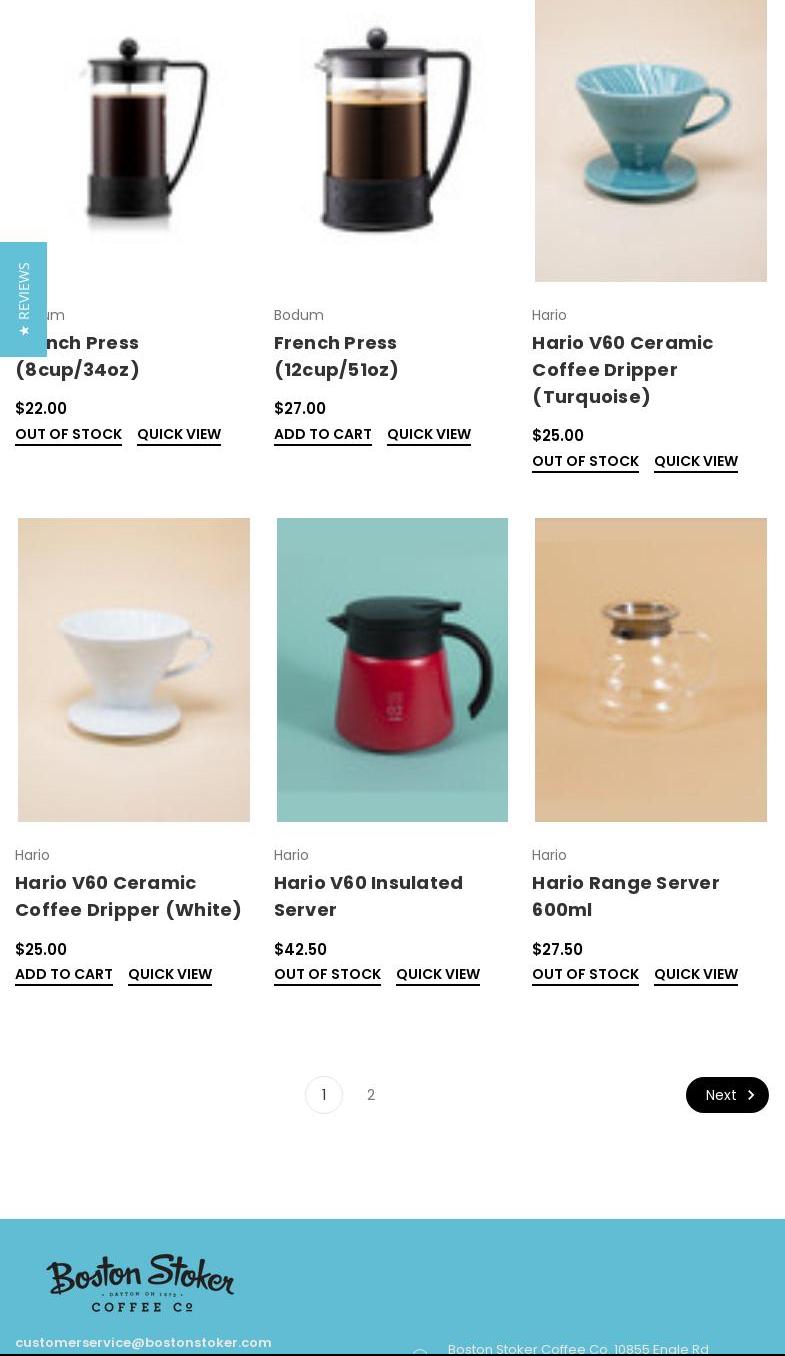Viewport: 785px width, 1356px height.
Task: Open the red insulated server image
Action: [392, 670]
